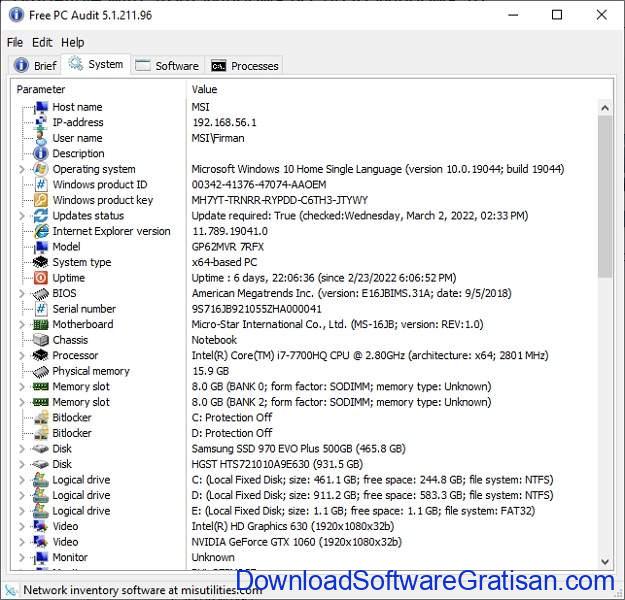Click the BIOS chip icon
Screen dimensions: 625x600
41,294
